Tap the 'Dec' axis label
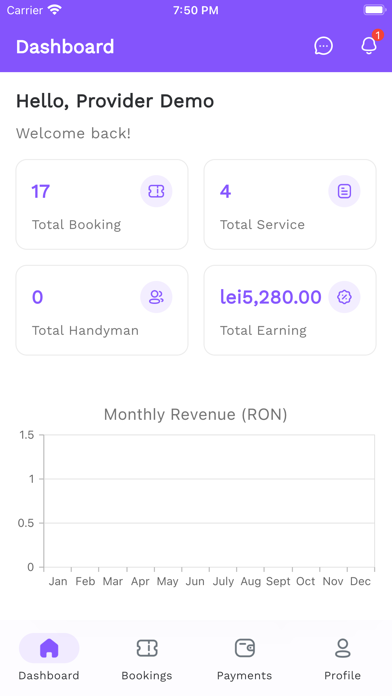This screenshot has height=696, width=392. click(x=360, y=581)
